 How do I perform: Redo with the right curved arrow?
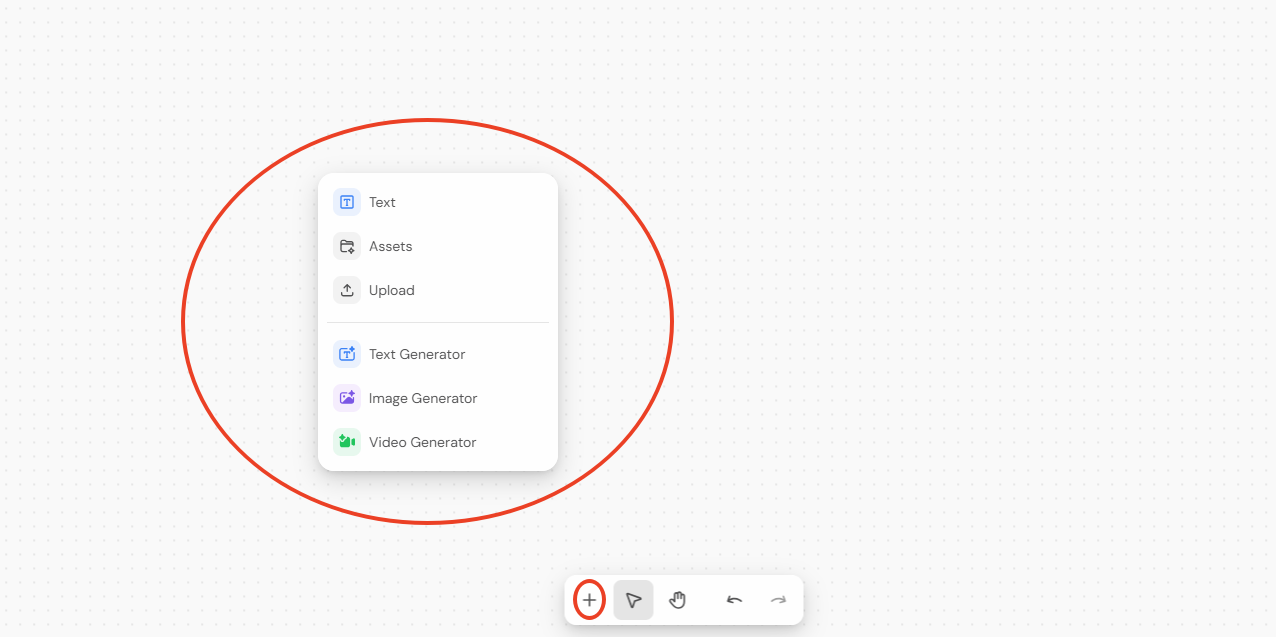(x=778, y=600)
